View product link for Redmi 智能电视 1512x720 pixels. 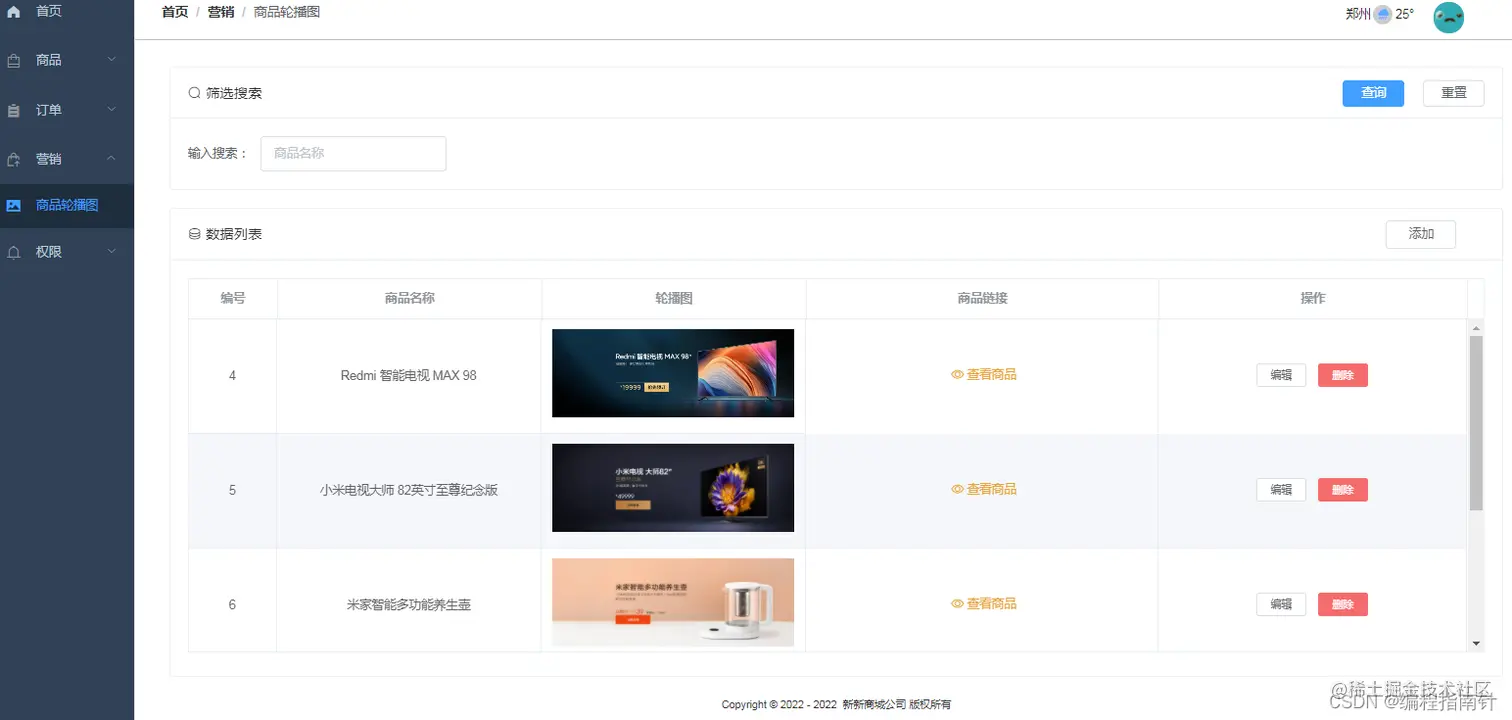(984, 375)
